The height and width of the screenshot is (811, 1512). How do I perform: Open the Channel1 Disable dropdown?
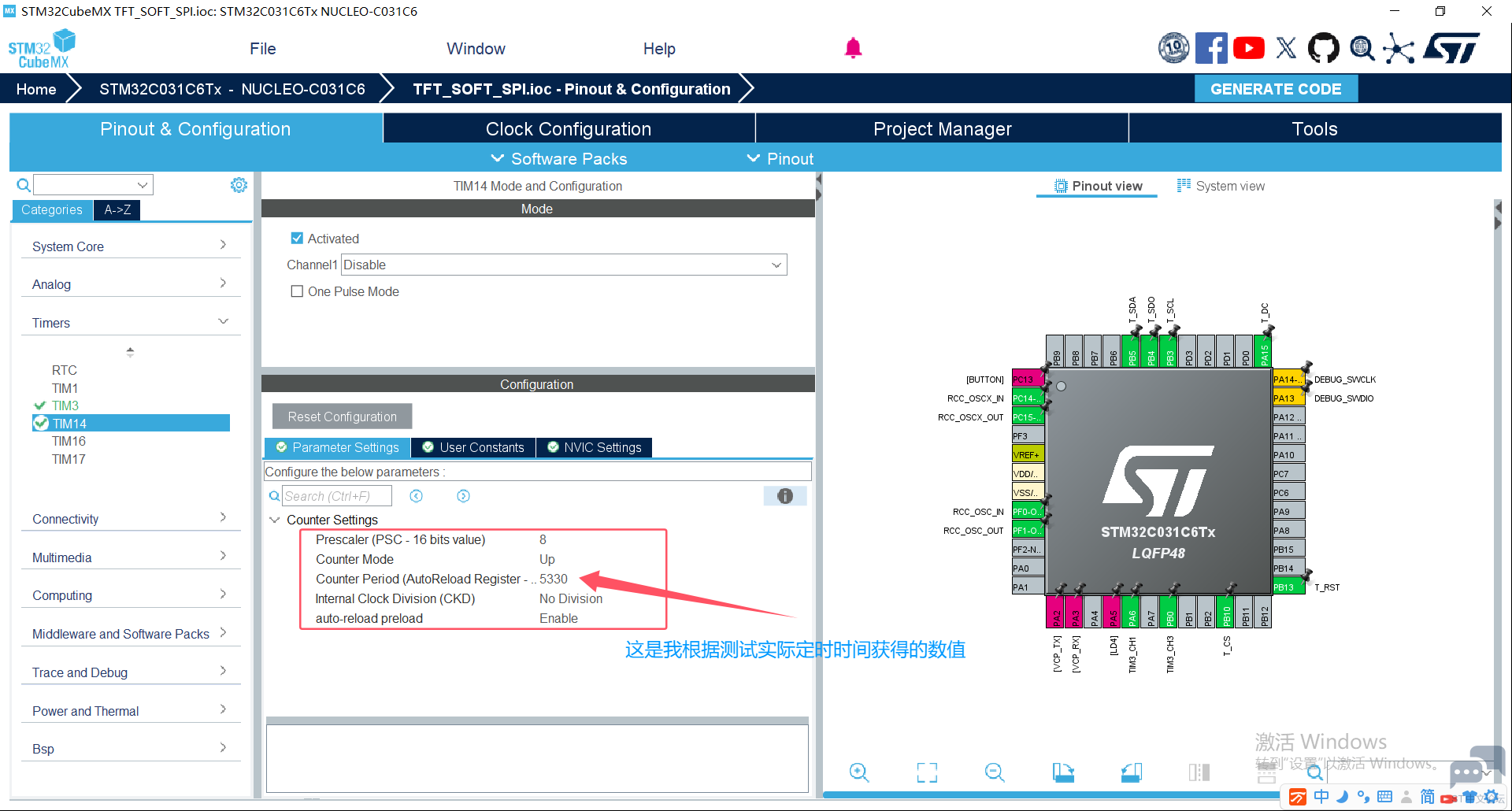pyautogui.click(x=564, y=265)
